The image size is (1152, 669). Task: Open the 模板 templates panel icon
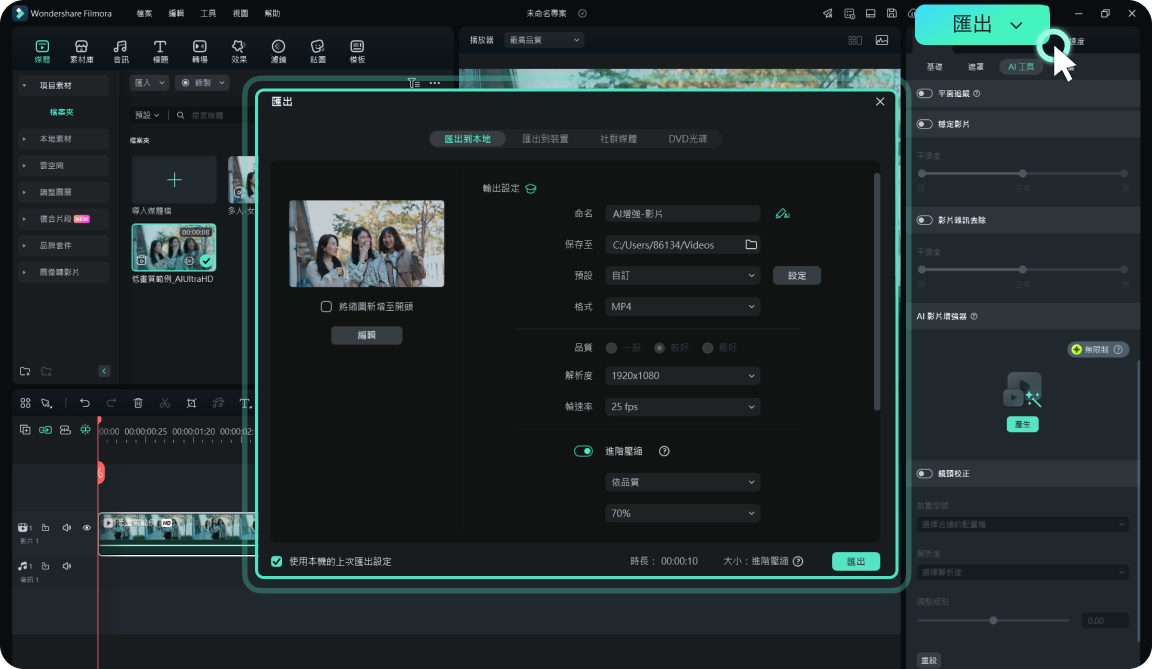(357, 51)
